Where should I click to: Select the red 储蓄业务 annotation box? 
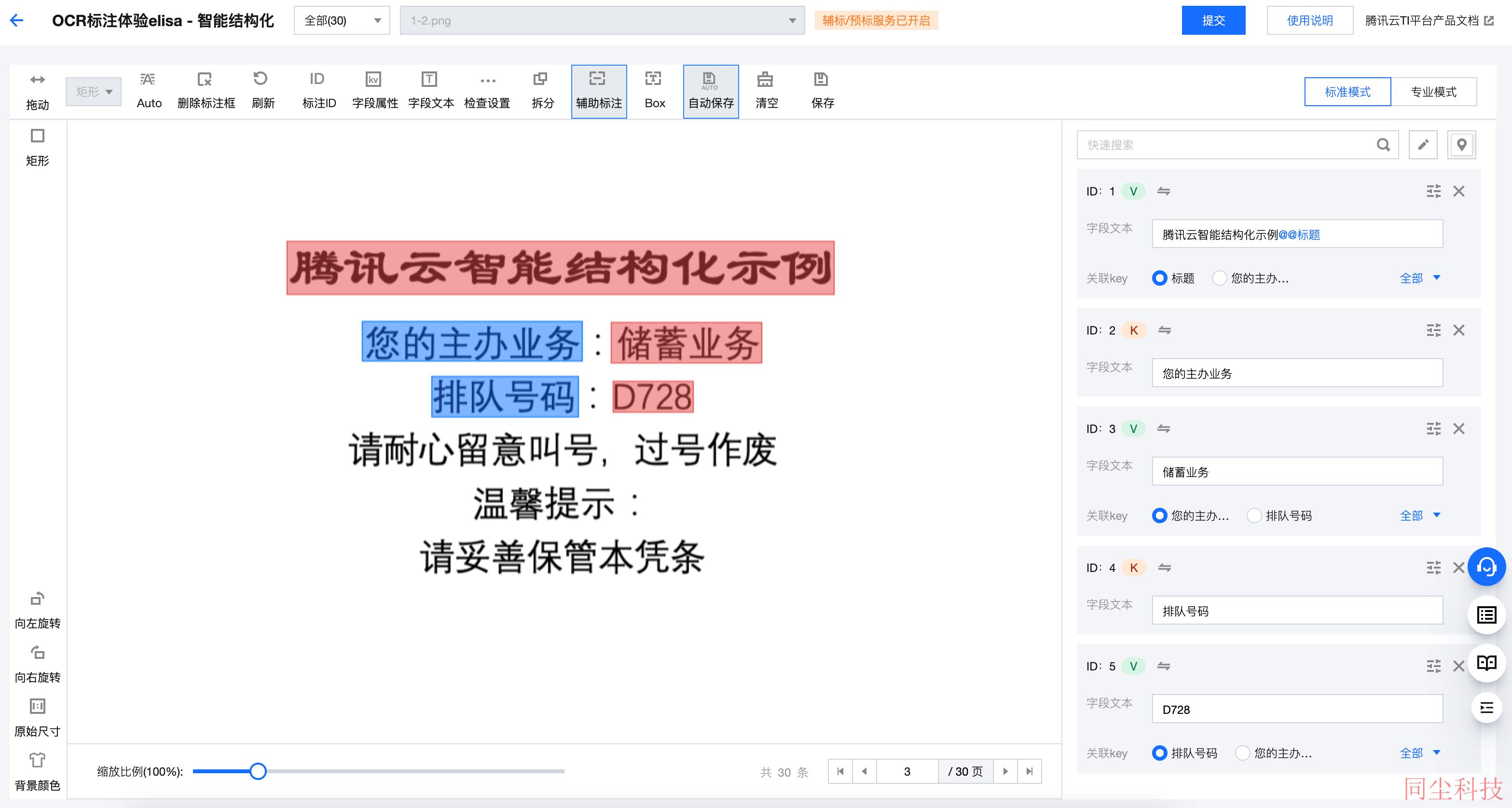[x=686, y=343]
